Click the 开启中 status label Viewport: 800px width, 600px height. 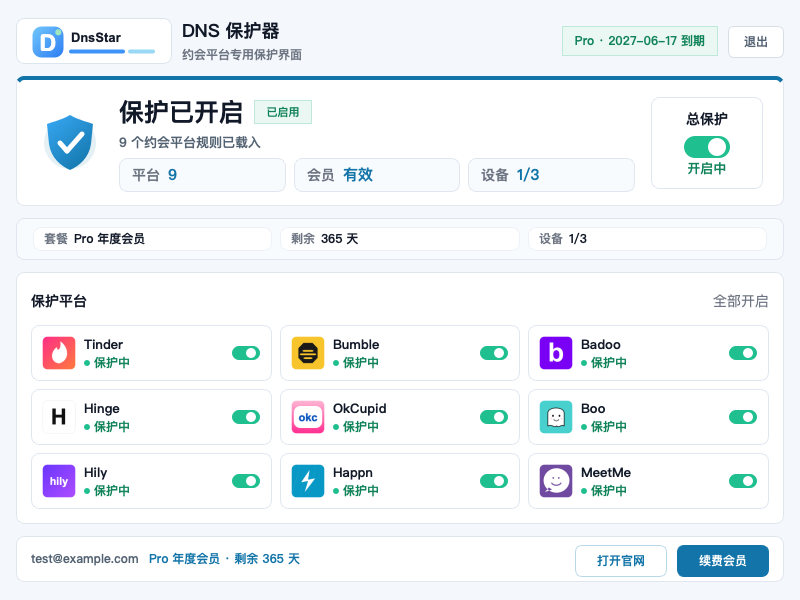point(707,168)
